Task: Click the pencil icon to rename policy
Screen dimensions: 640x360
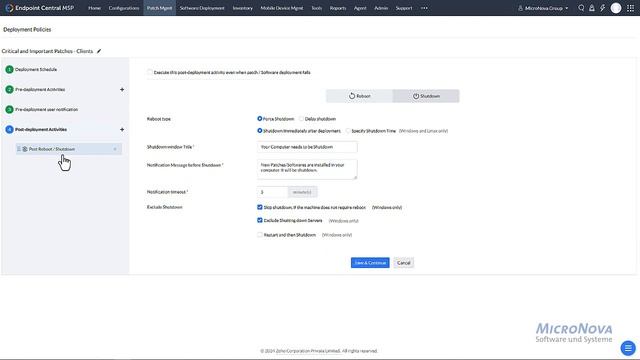Action: tap(99, 51)
